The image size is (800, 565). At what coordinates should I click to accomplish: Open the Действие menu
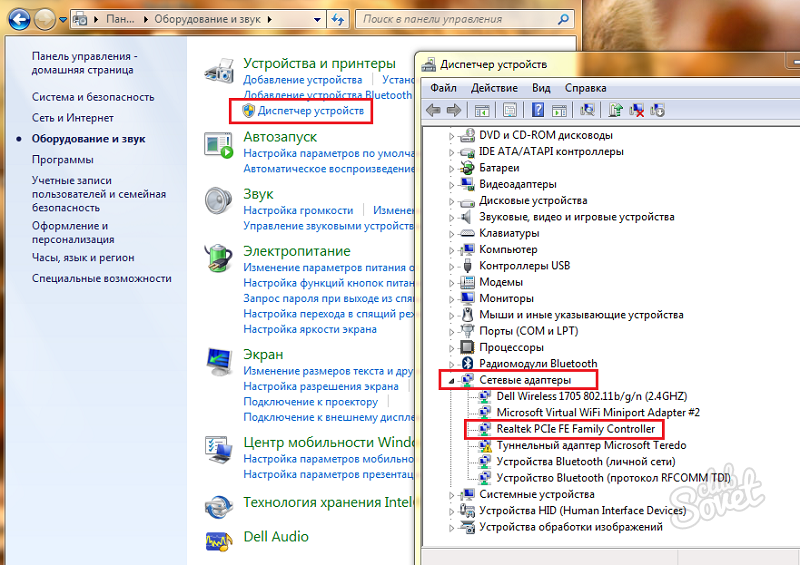pyautogui.click(x=494, y=88)
